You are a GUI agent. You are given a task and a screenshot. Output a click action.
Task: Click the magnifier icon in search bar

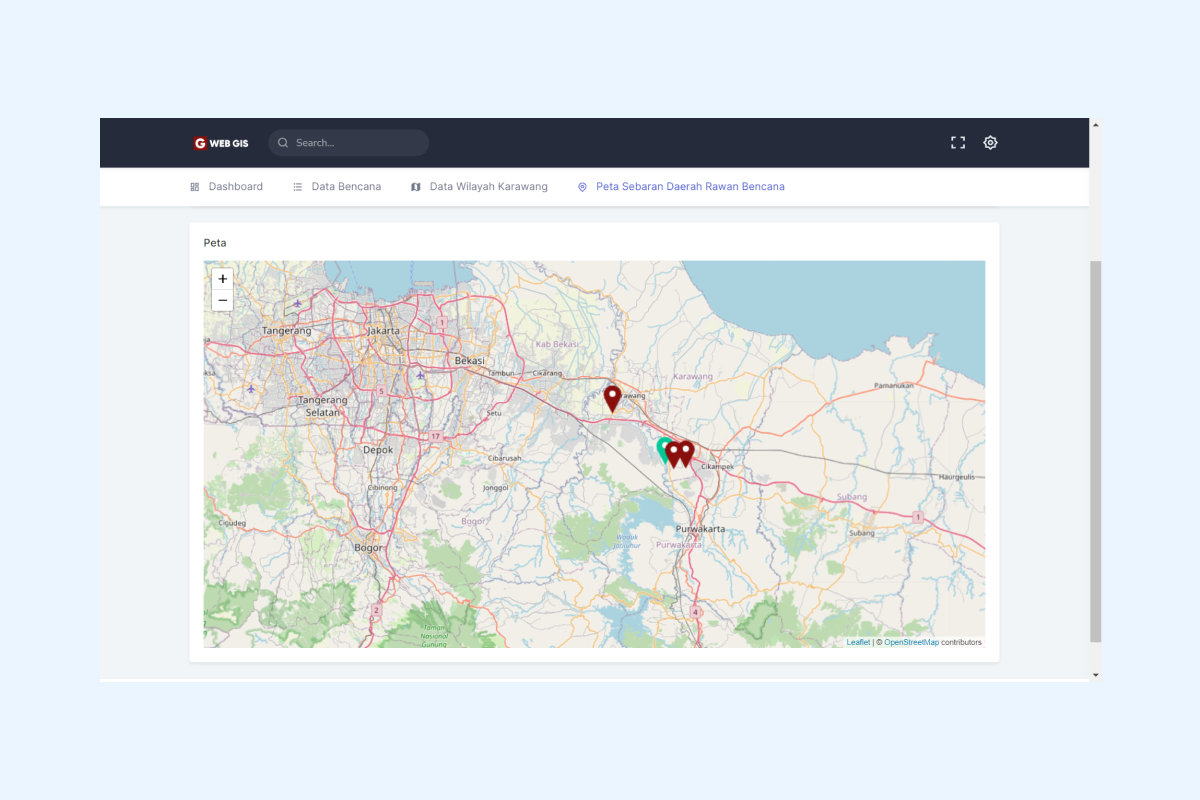point(283,143)
